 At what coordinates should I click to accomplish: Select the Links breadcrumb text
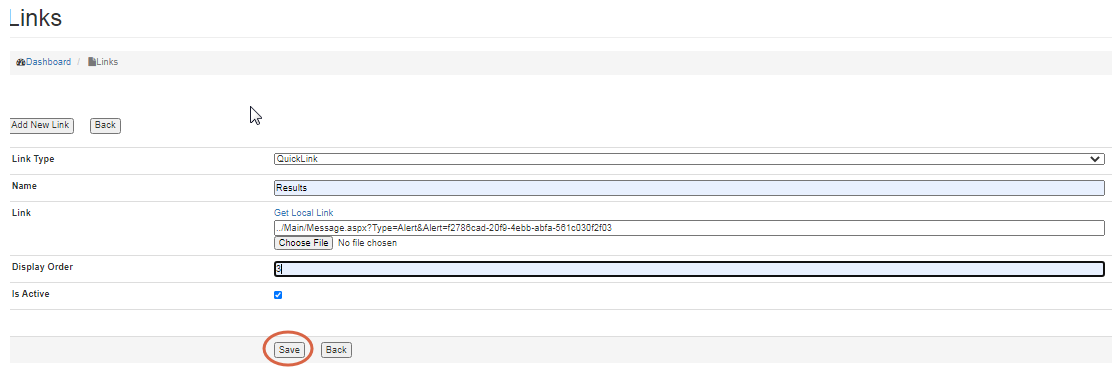pos(107,62)
